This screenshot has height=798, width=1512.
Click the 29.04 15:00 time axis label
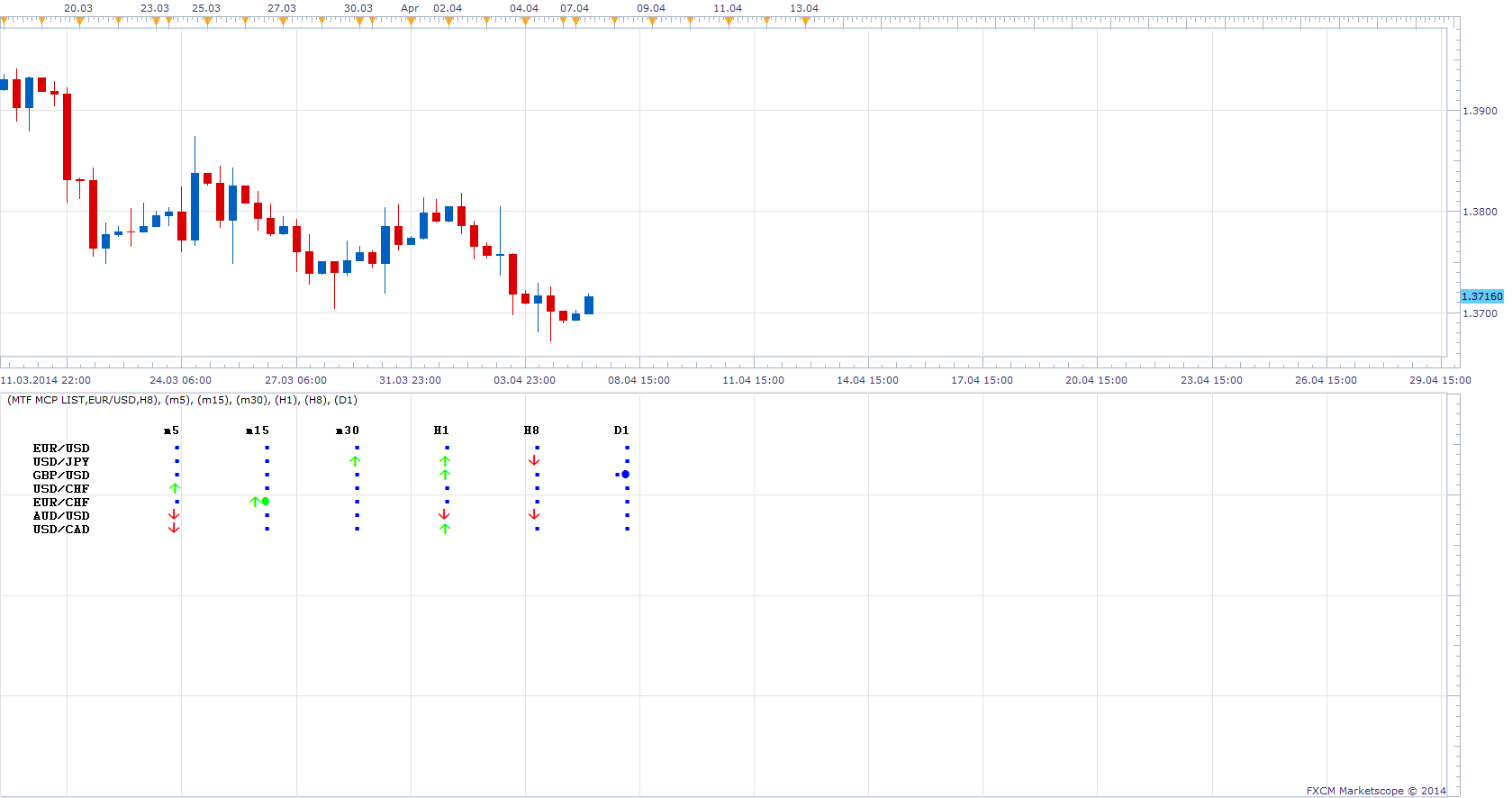[1440, 380]
